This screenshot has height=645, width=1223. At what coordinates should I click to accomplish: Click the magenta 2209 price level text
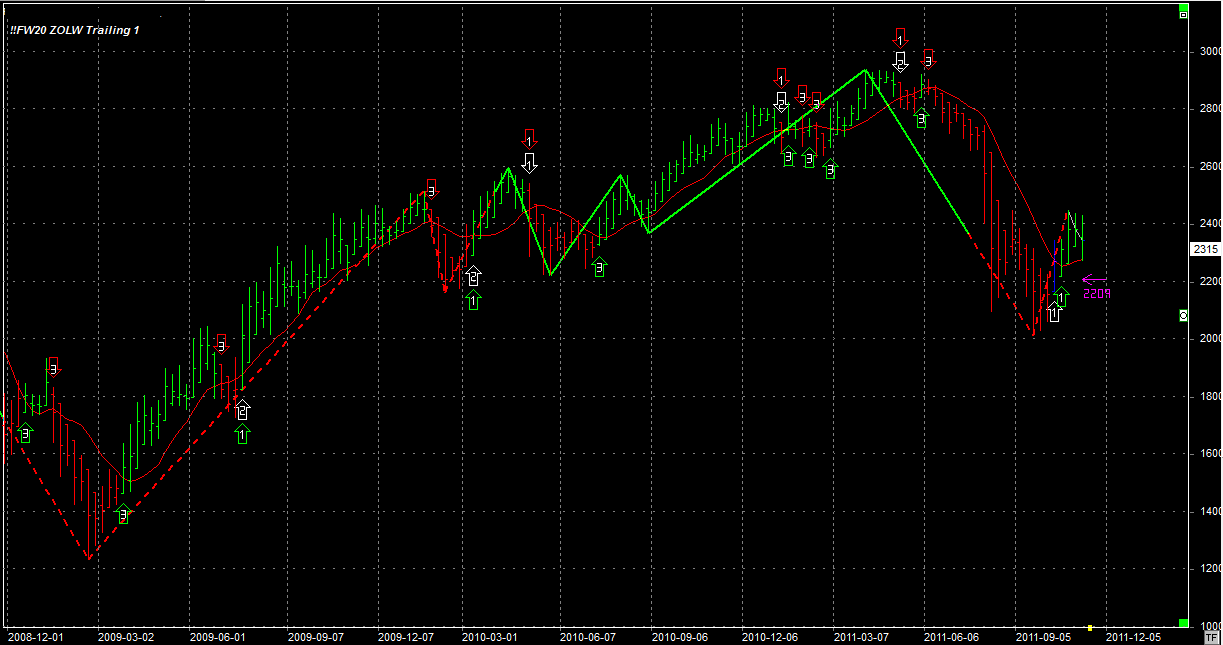pyautogui.click(x=1096, y=294)
